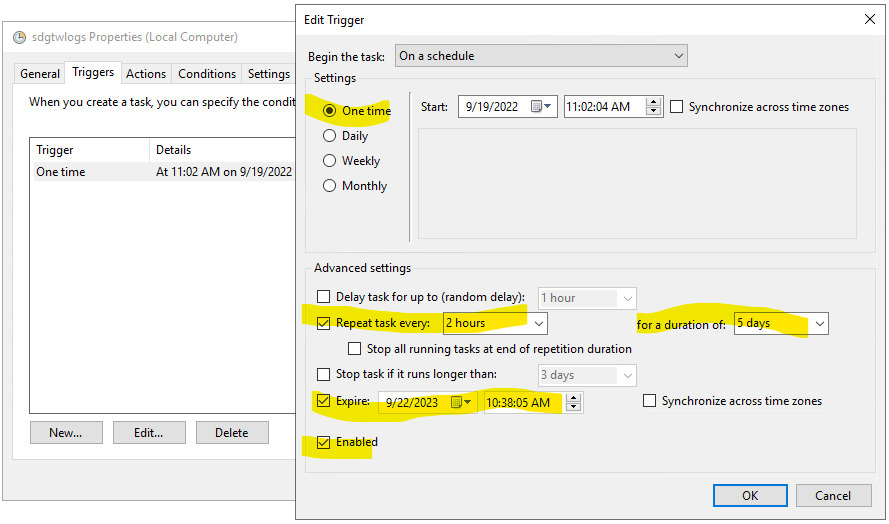Toggle the Enabled checkbox
The height and width of the screenshot is (524, 889).
323,442
